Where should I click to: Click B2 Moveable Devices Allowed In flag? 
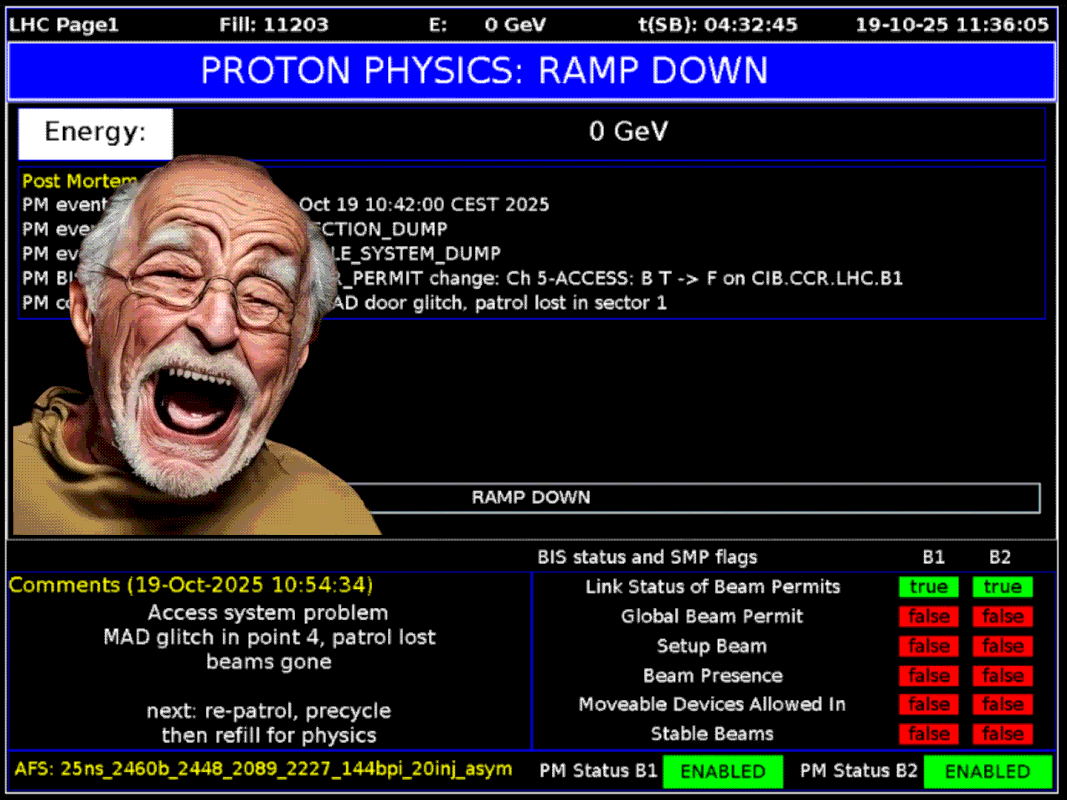click(x=1002, y=705)
